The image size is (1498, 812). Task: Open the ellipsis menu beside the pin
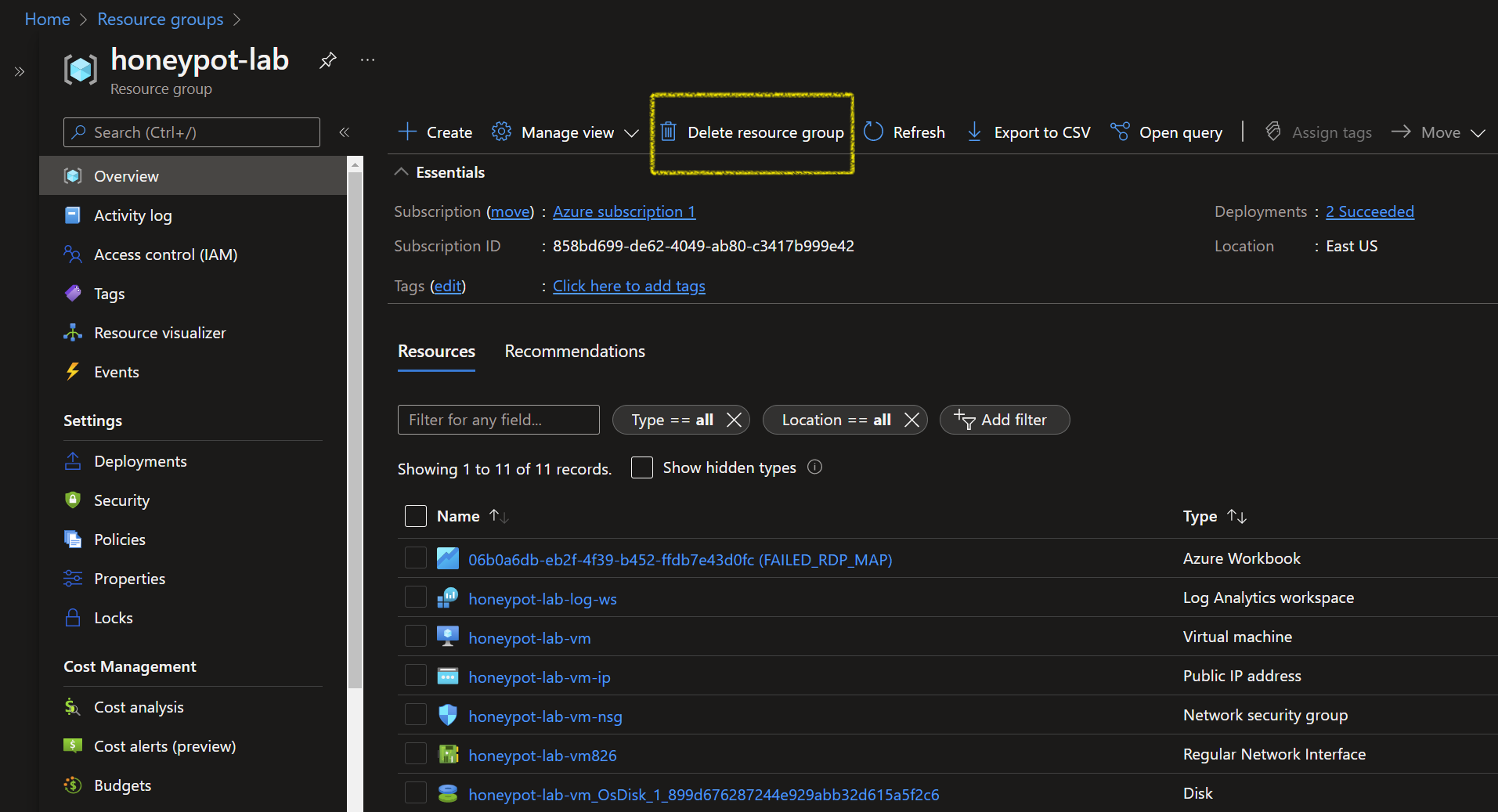[x=366, y=59]
